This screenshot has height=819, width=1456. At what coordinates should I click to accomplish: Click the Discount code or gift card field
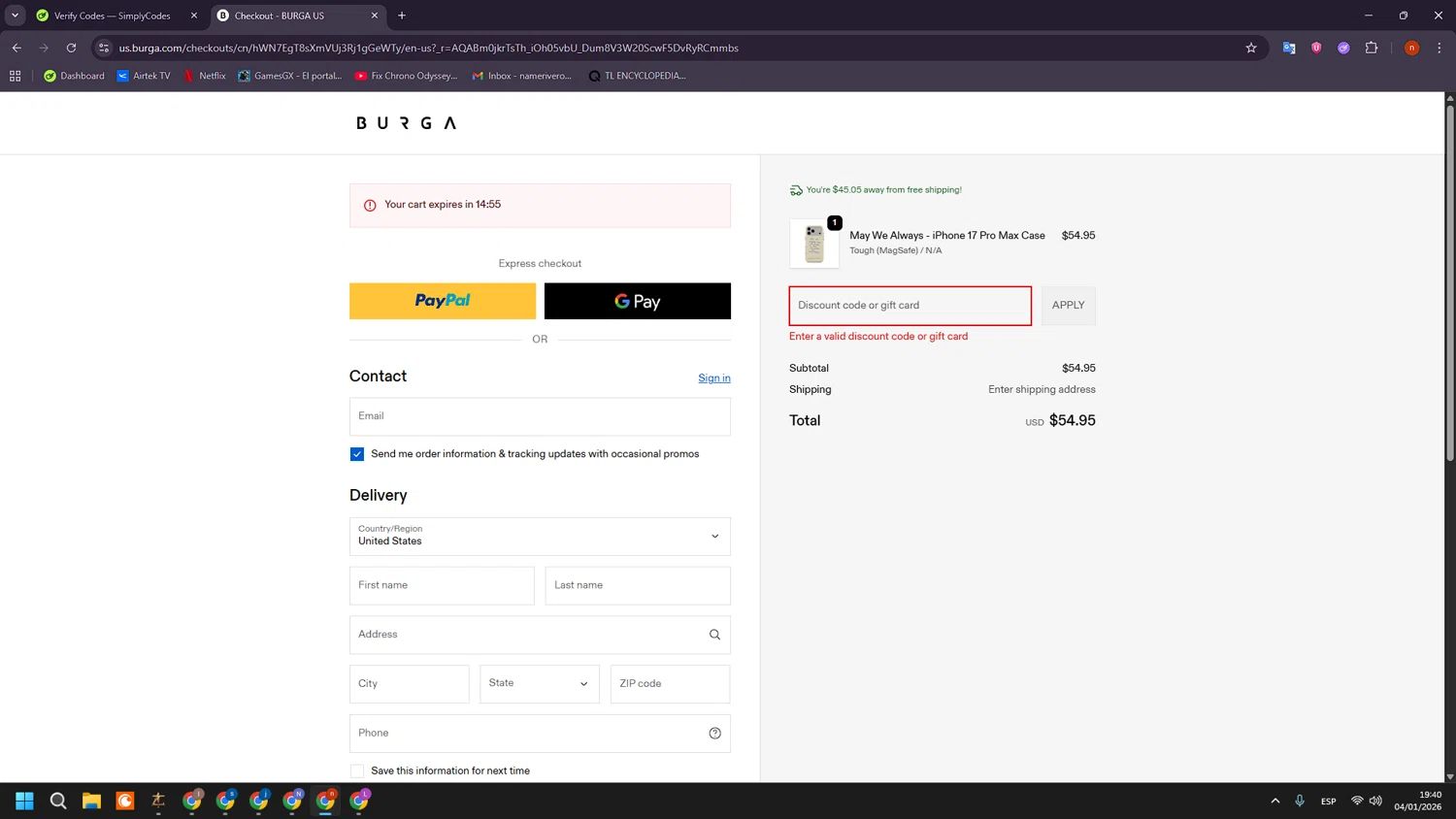(910, 306)
